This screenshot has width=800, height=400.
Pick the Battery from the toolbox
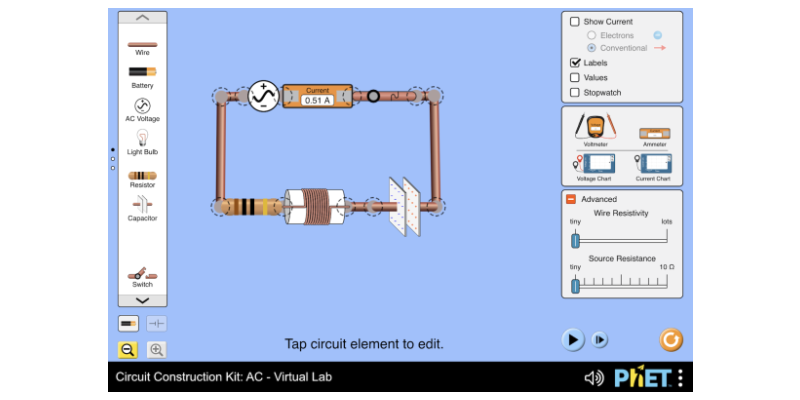pyautogui.click(x=142, y=72)
